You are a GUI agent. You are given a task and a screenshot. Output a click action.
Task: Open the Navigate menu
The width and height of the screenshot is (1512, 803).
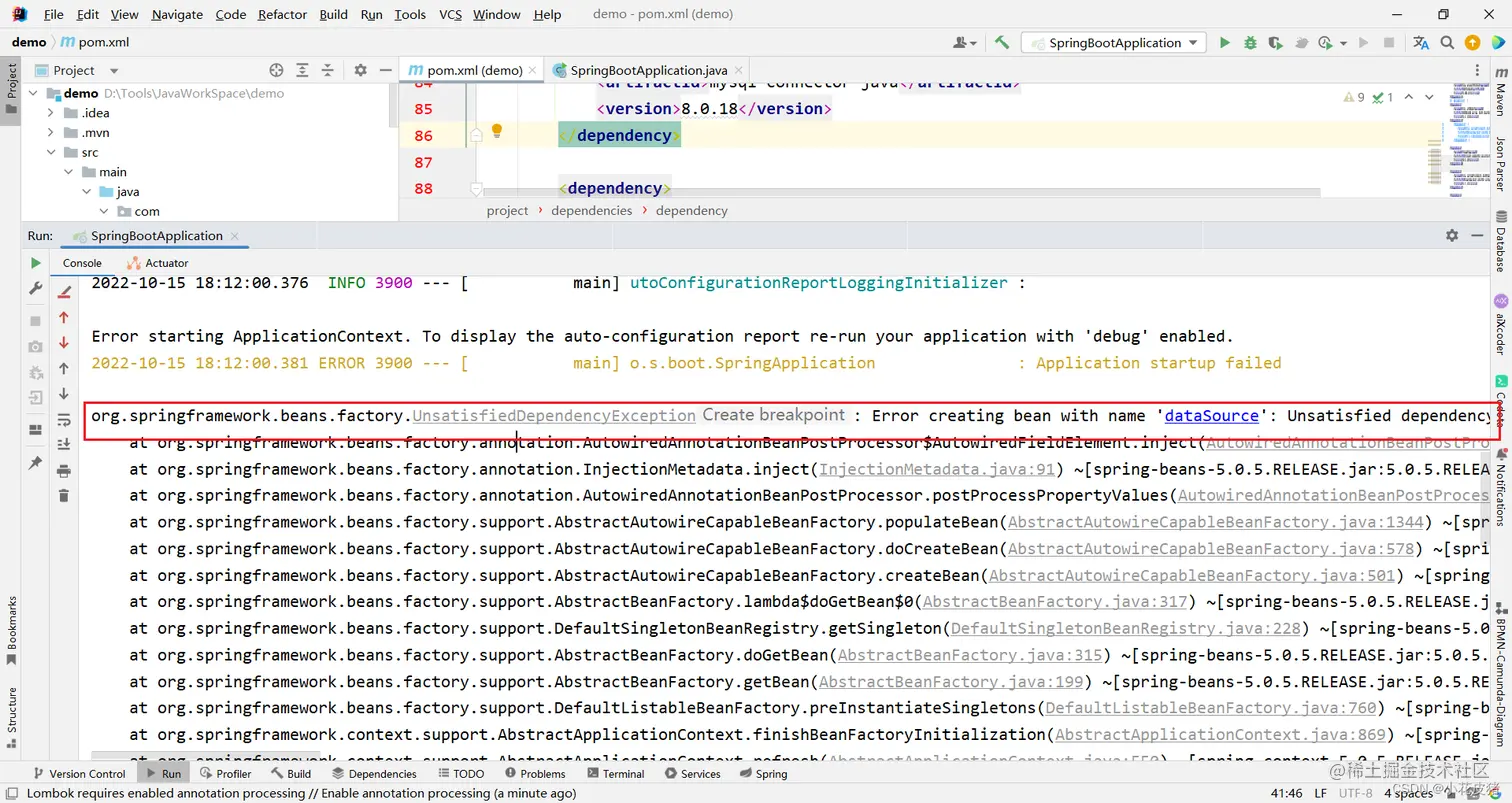[x=177, y=14]
